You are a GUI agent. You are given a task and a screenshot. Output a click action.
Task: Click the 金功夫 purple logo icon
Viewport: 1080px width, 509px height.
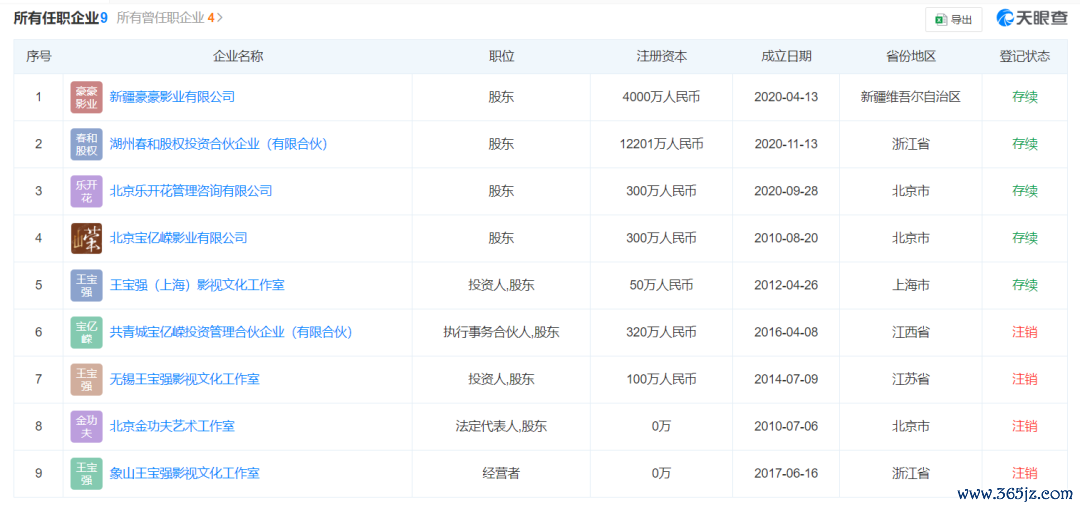[86, 426]
